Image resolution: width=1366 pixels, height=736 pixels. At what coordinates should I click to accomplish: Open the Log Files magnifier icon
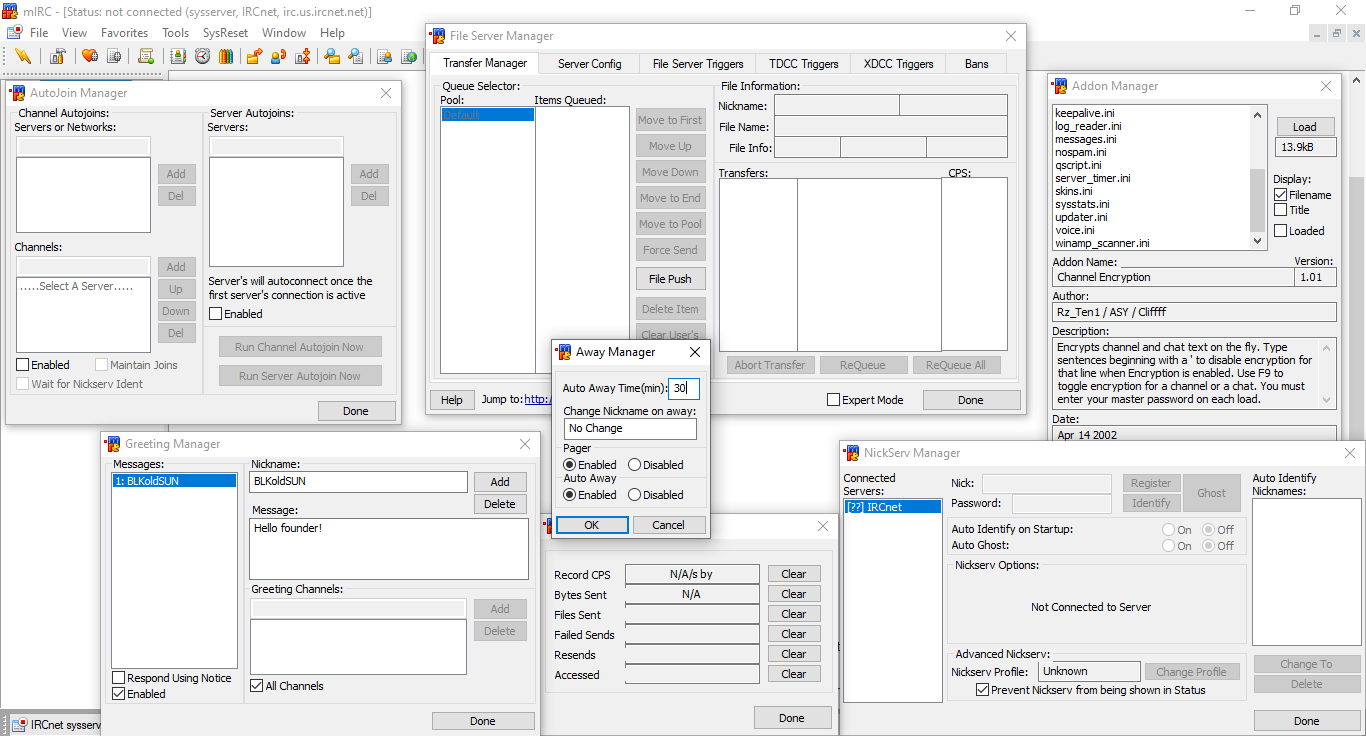[x=356, y=56]
